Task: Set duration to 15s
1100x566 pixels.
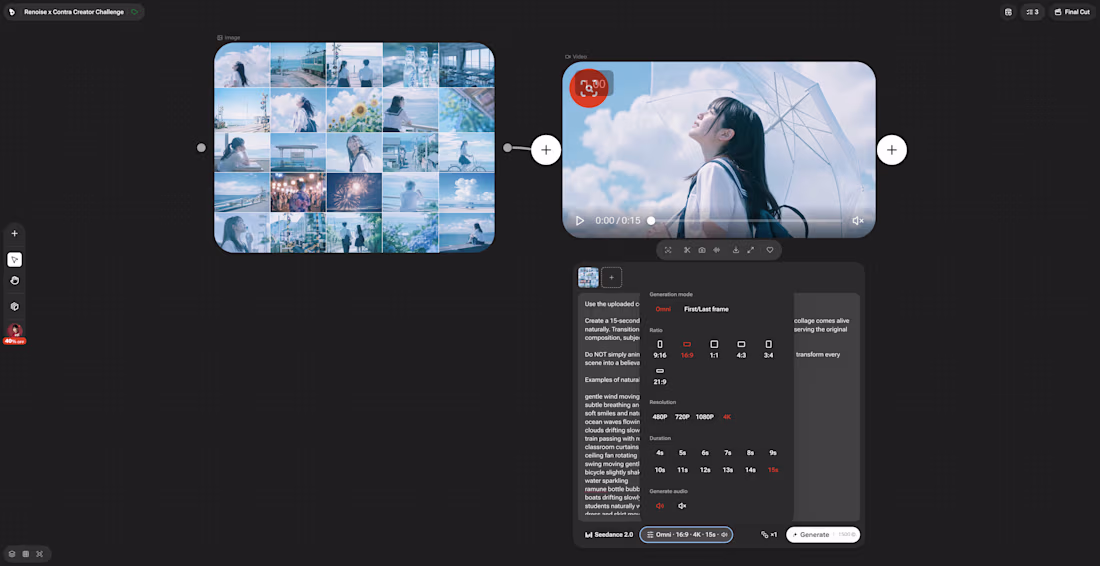Action: (772, 470)
